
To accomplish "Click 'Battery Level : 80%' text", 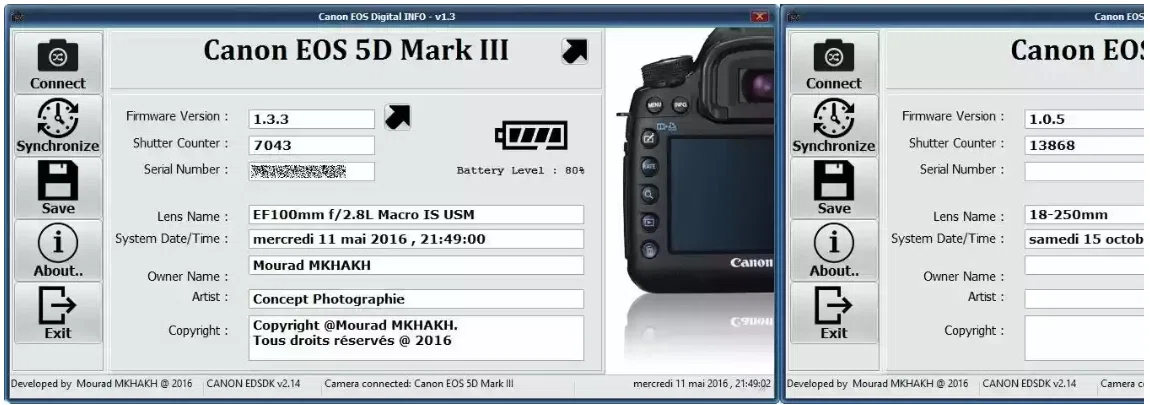I will (521, 170).
